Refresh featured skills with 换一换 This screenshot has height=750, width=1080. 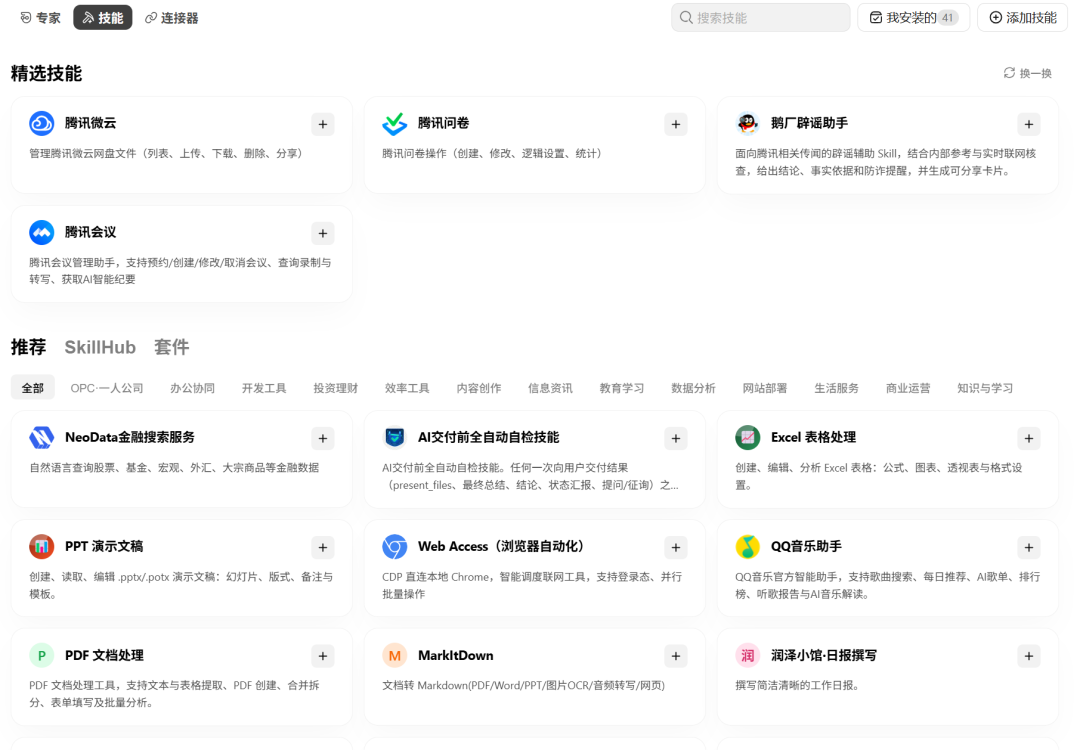pyautogui.click(x=1028, y=73)
